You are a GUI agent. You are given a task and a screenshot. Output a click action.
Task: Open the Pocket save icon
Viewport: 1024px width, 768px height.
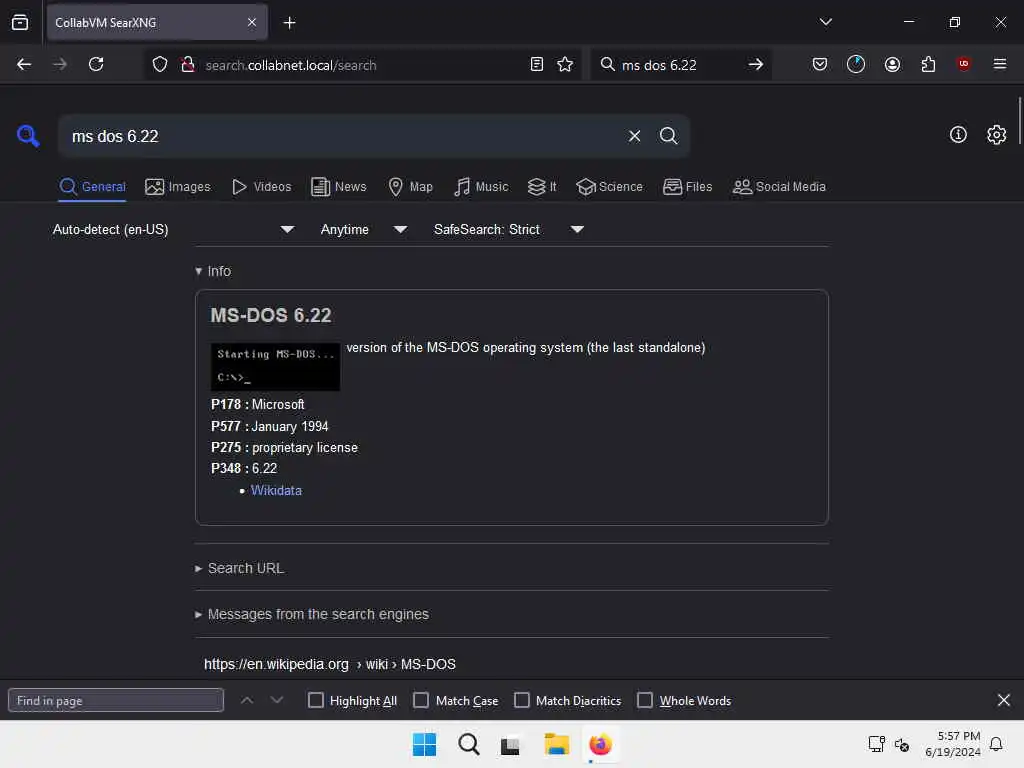point(820,64)
